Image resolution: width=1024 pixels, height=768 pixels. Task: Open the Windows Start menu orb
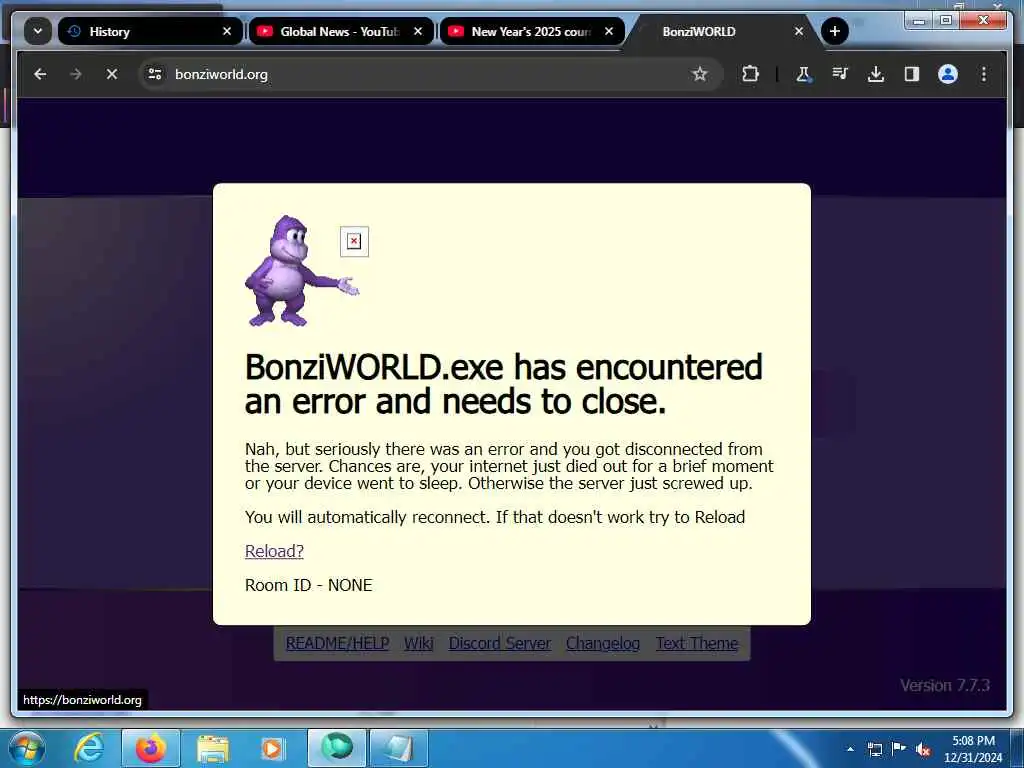pos(26,748)
